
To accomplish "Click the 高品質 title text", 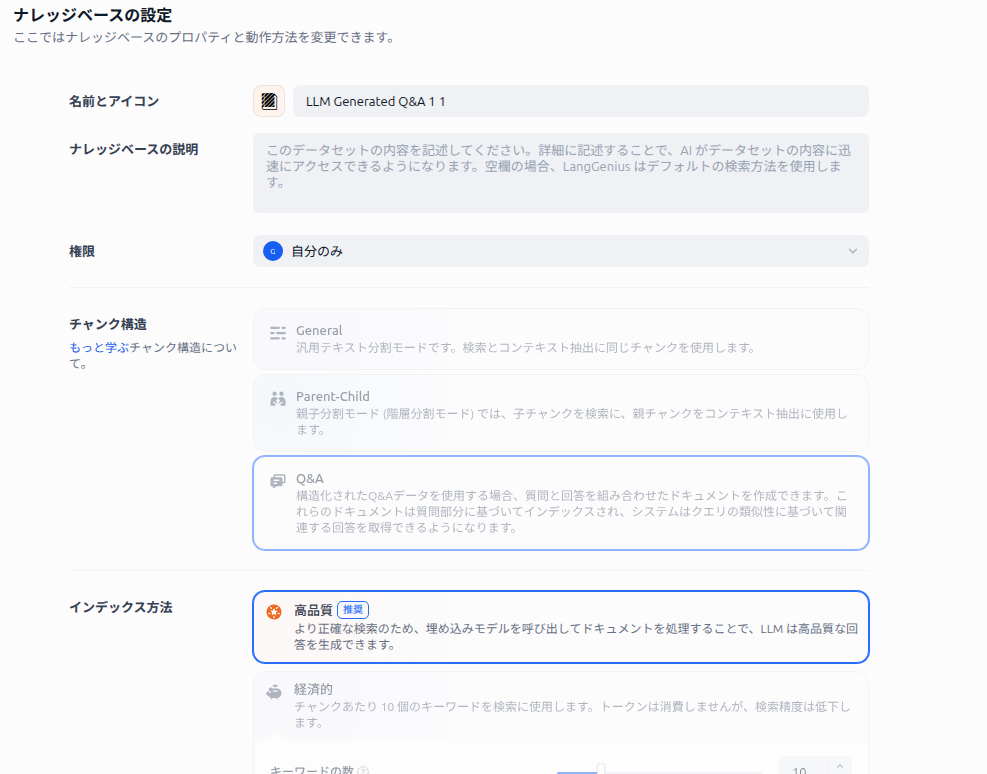I will 313,610.
